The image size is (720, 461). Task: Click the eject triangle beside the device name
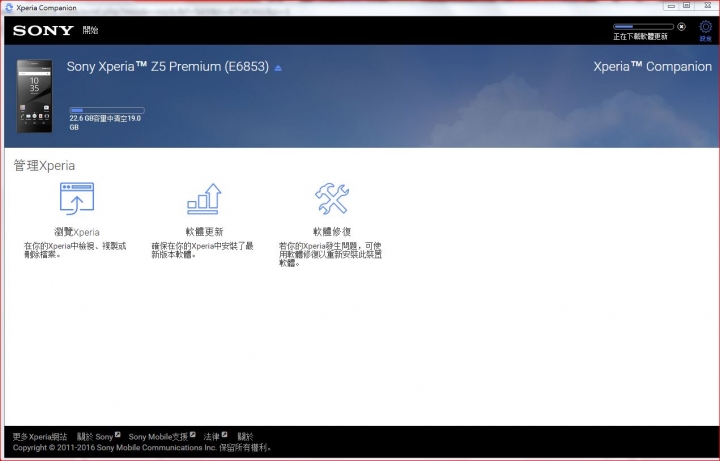click(x=278, y=68)
